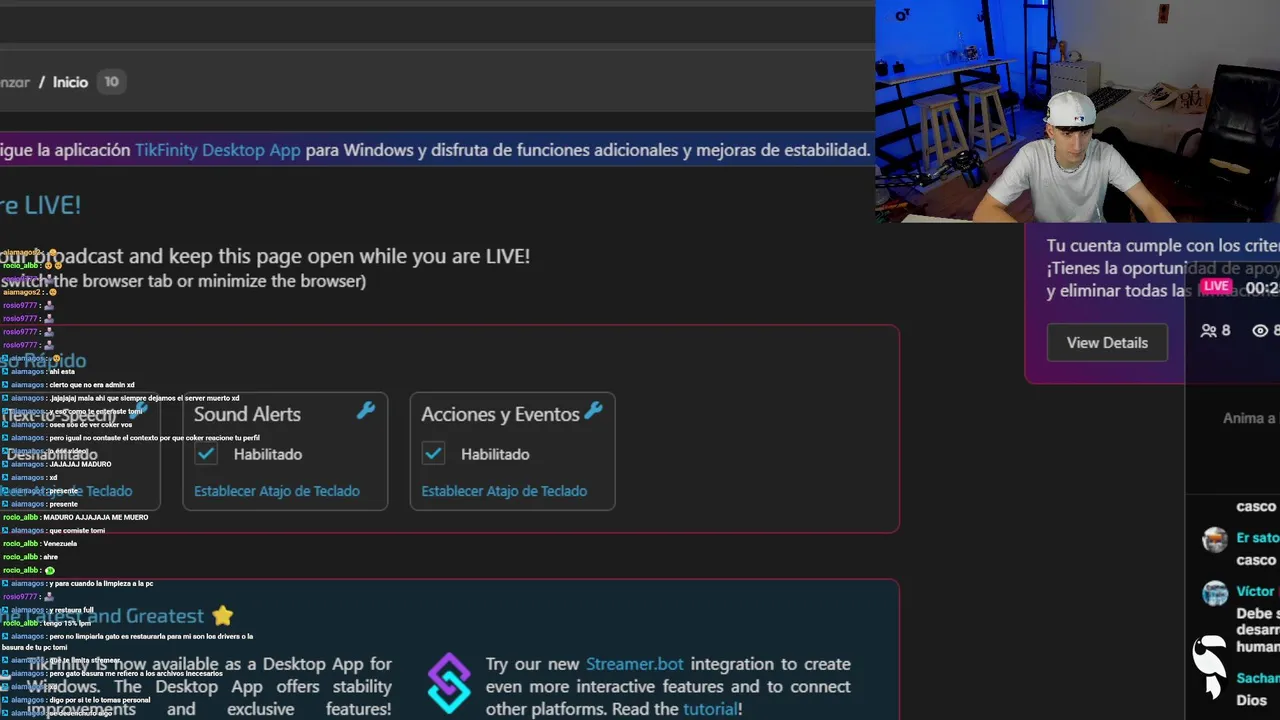Click the Acciones y Eventos card title
Screen dimensions: 1280x720
[x=500, y=414]
